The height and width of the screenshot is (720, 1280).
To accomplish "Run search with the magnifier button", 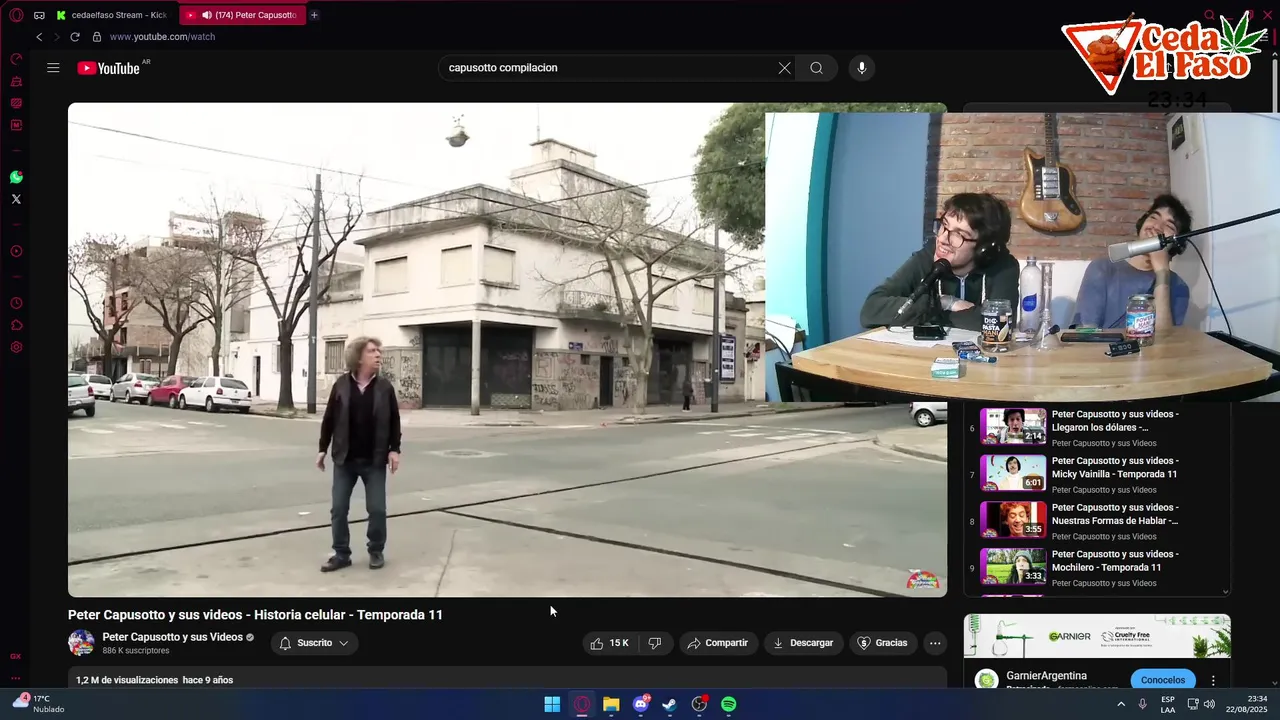I will click(x=817, y=68).
